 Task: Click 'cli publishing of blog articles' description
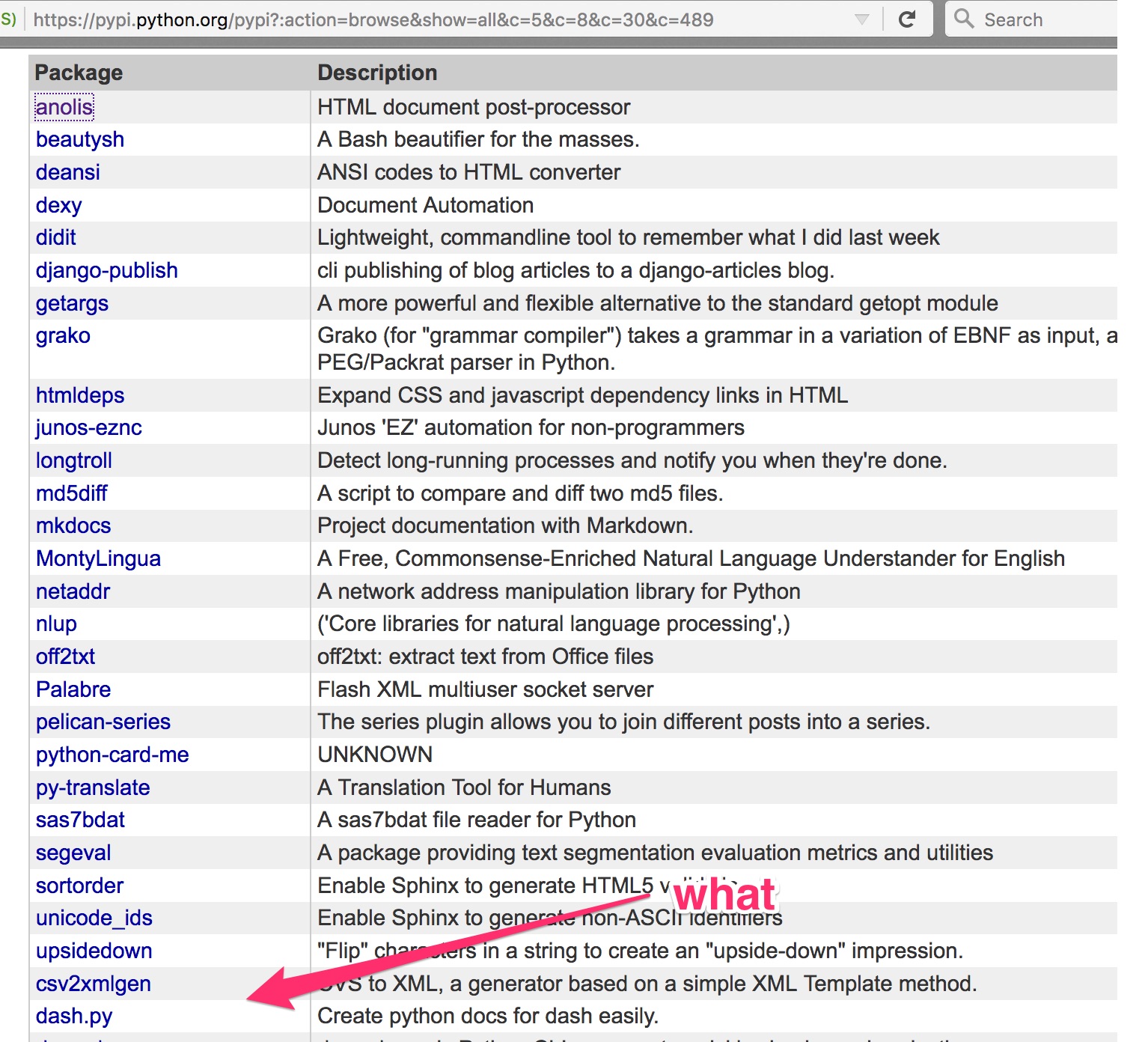(576, 270)
